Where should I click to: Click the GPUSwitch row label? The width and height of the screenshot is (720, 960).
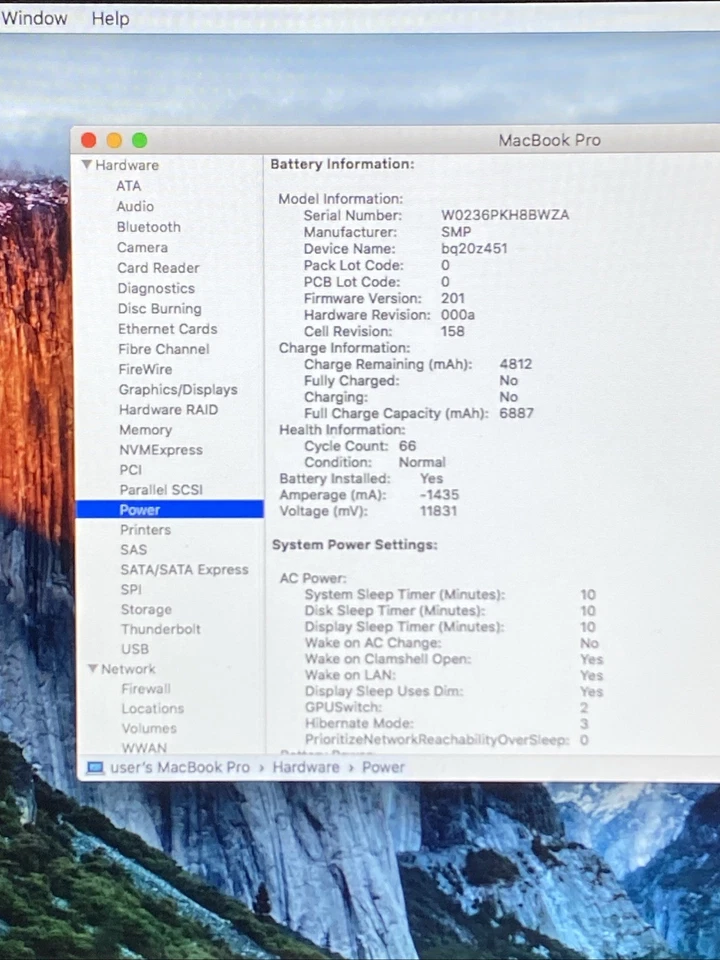(343, 707)
